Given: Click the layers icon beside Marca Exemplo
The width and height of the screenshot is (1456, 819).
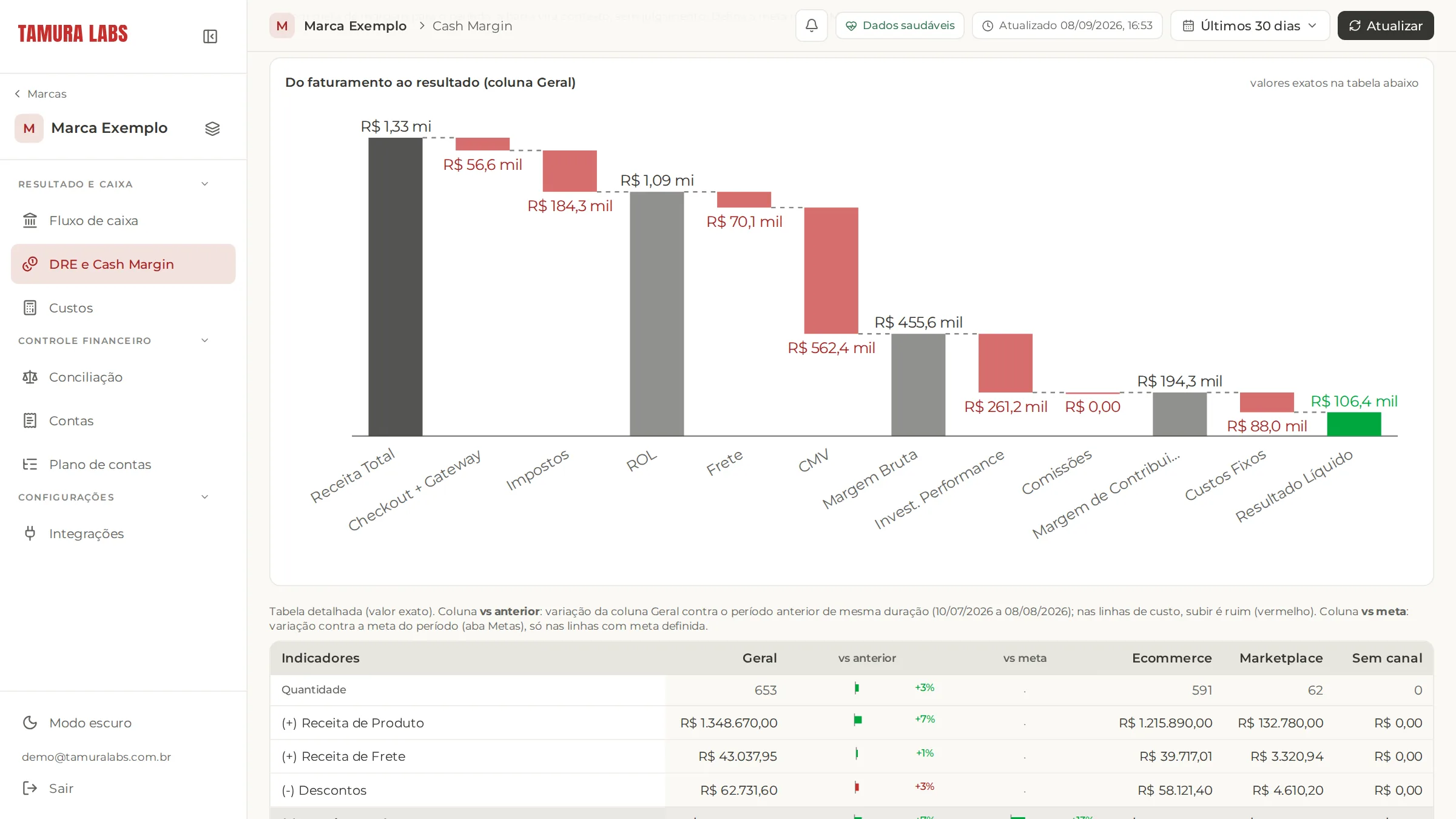Looking at the screenshot, I should pyautogui.click(x=212, y=129).
